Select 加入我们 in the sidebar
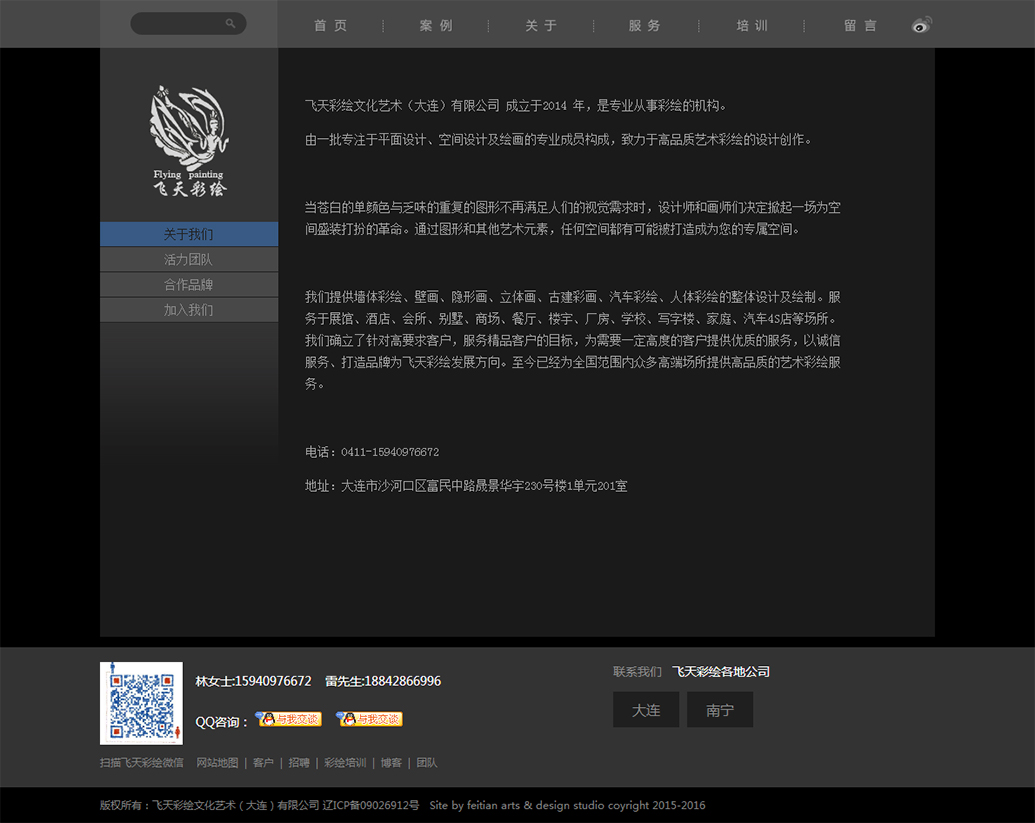The image size is (1035, 823). 189,310
